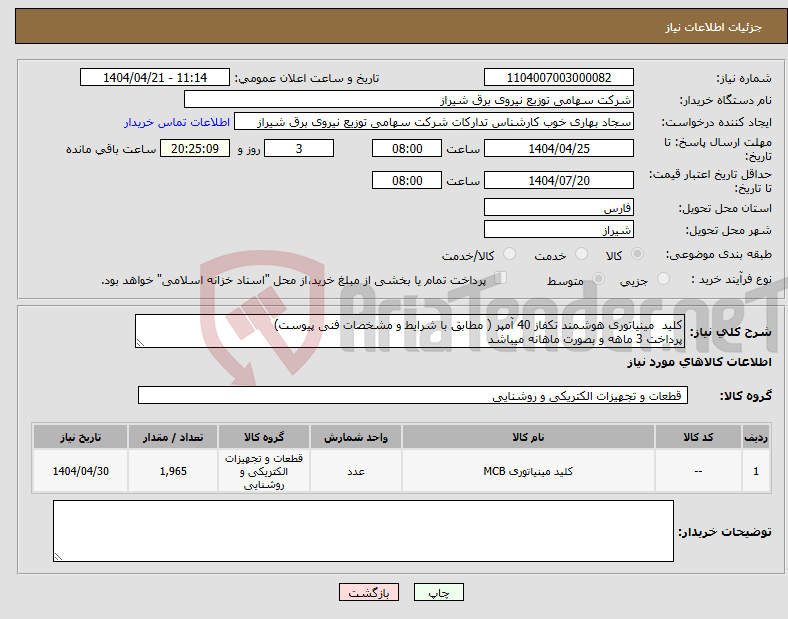Click the تاریخ نیاز column header

[80, 437]
